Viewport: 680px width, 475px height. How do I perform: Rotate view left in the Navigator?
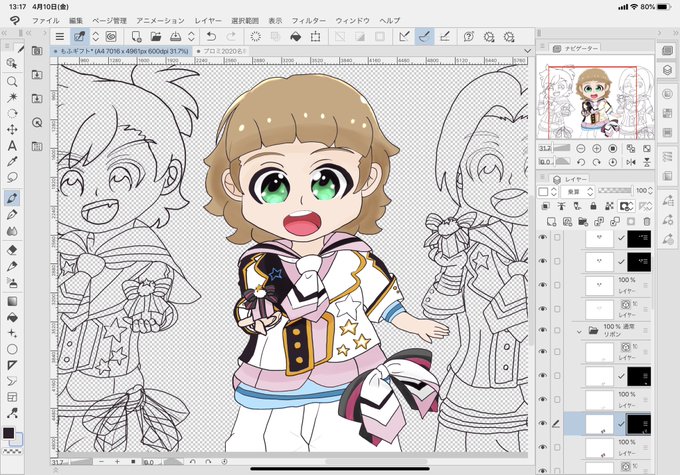pos(581,162)
